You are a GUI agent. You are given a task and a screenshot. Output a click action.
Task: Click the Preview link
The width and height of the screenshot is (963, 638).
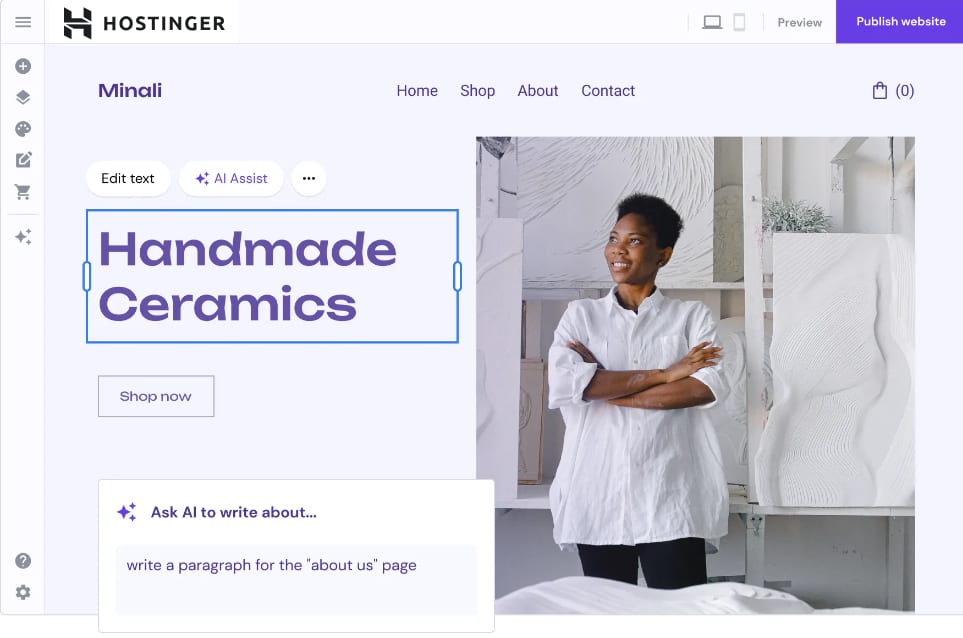(800, 23)
